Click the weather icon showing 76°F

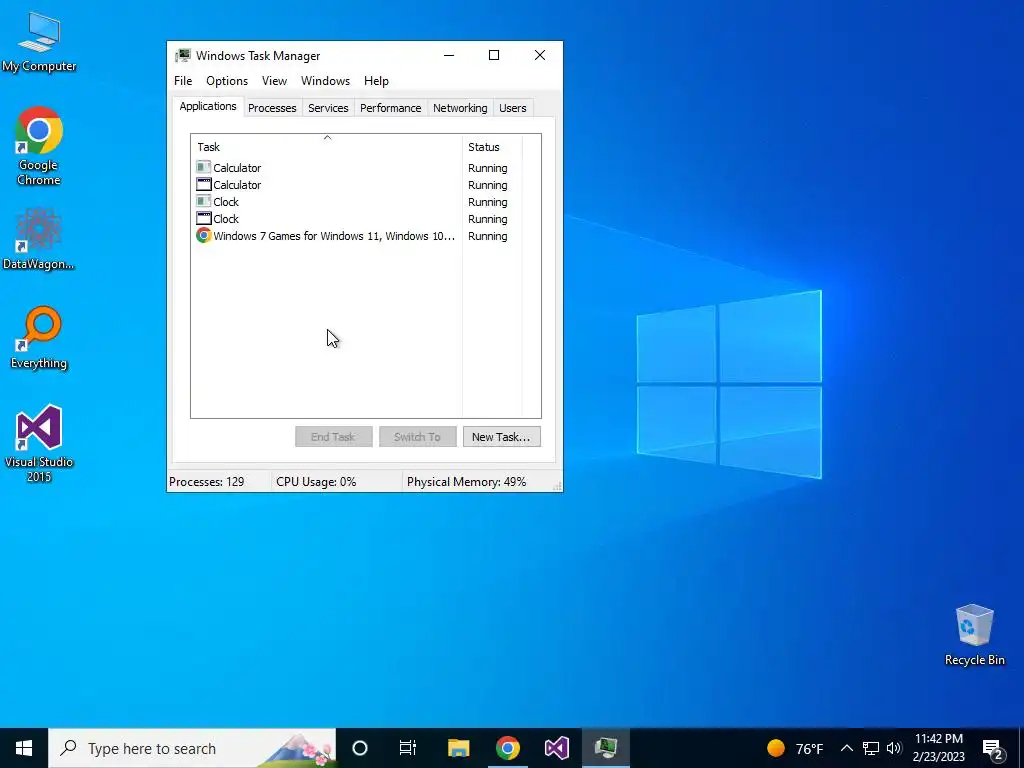[776, 748]
